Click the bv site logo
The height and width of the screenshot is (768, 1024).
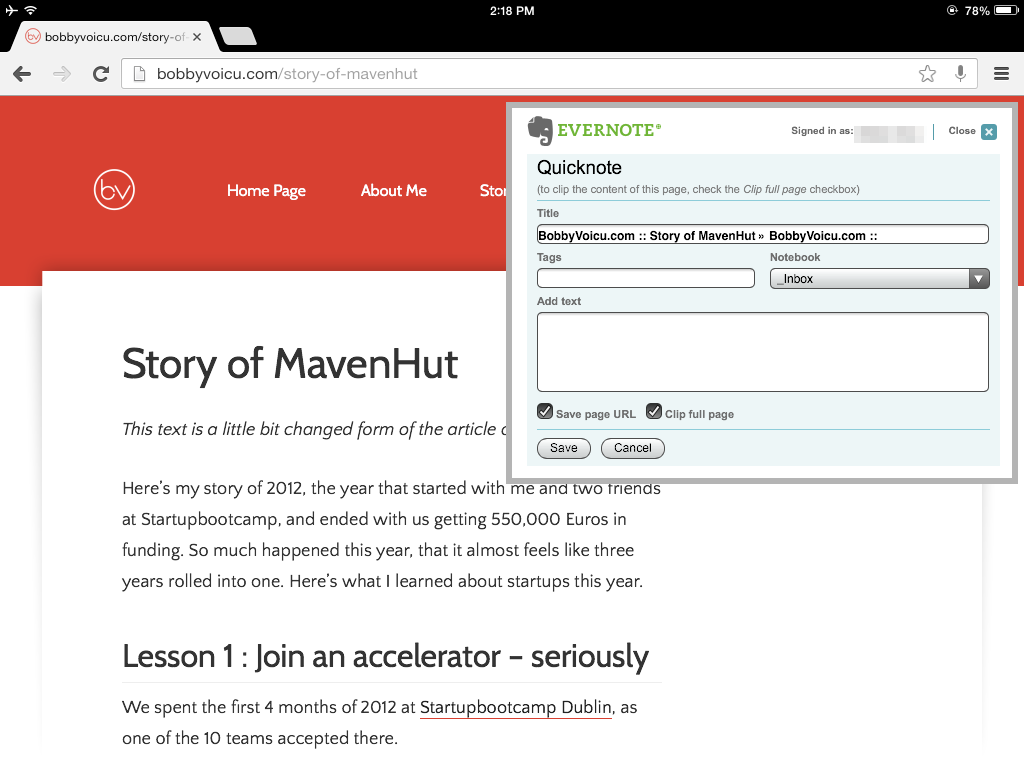(x=114, y=190)
